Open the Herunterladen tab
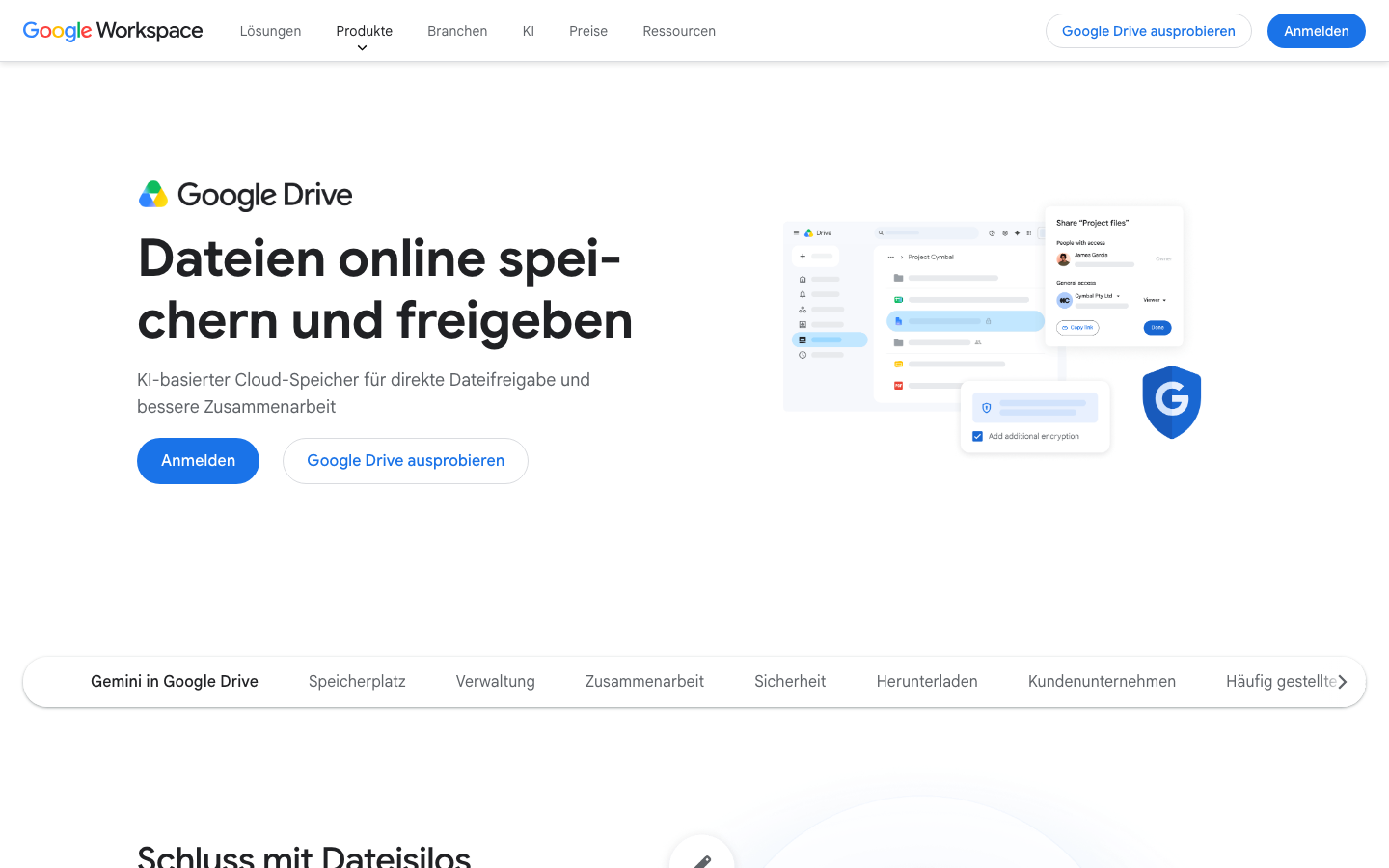The image size is (1389, 868). [x=927, y=682]
